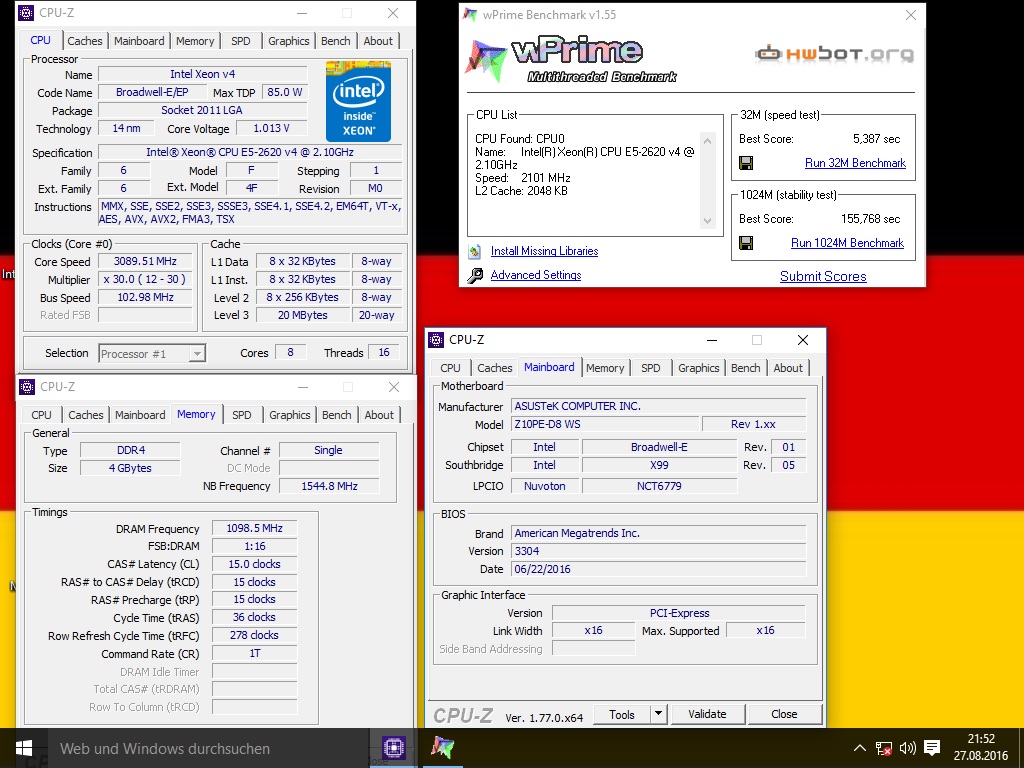Screen dimensions: 1024x768
Task: Click the Multiplier value x 30.0
Action: point(146,279)
